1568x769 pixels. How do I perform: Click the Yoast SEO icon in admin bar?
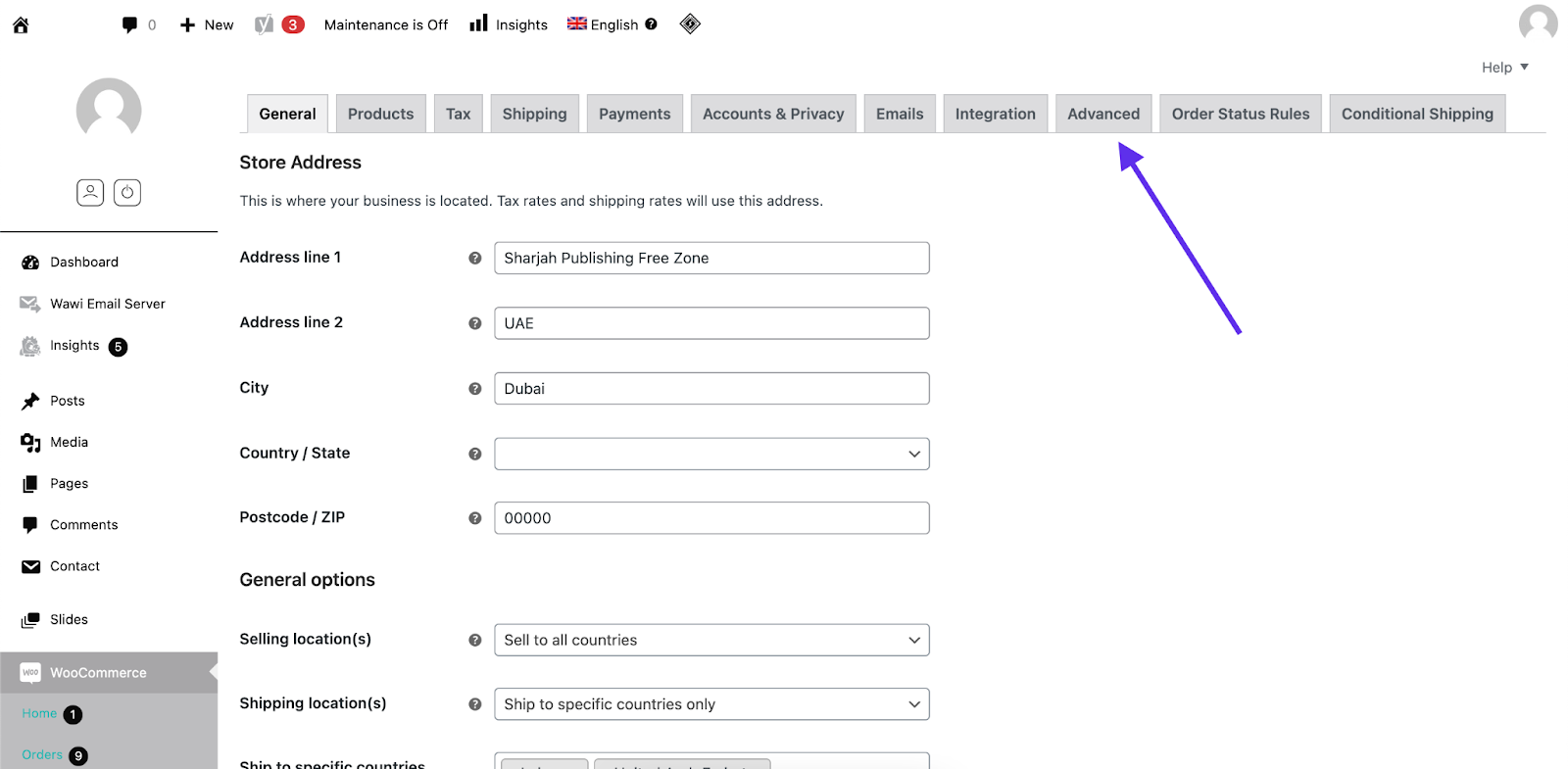(264, 24)
